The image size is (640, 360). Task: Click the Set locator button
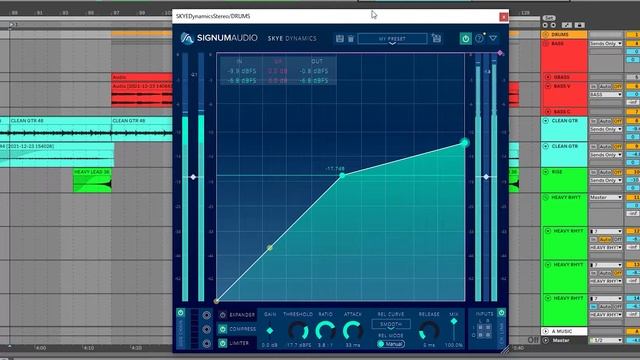[x=549, y=18]
